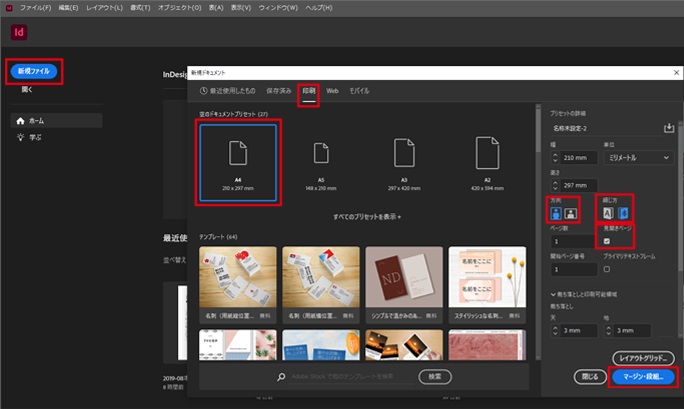Toggle the プライマリテキストフレーム checkbox

tap(607, 269)
